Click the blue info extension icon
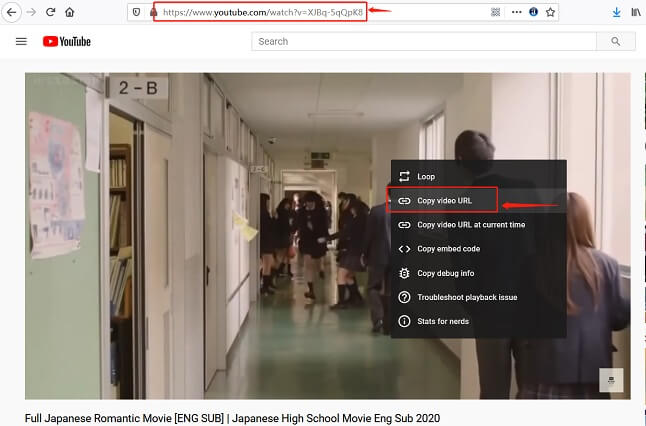Viewport: 646px width, 426px height. (534, 12)
